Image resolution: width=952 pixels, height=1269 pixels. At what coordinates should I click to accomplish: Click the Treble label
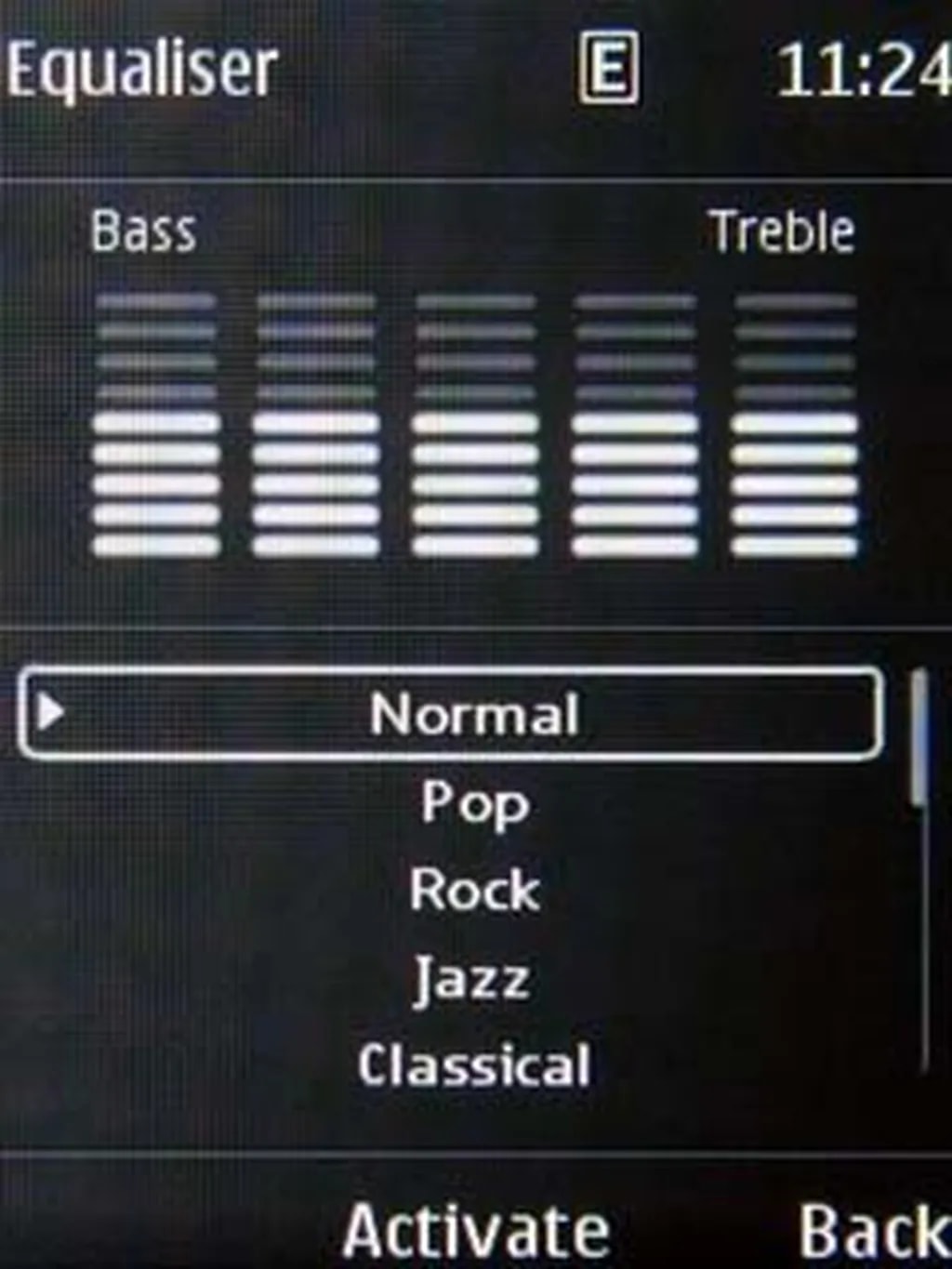click(x=783, y=231)
